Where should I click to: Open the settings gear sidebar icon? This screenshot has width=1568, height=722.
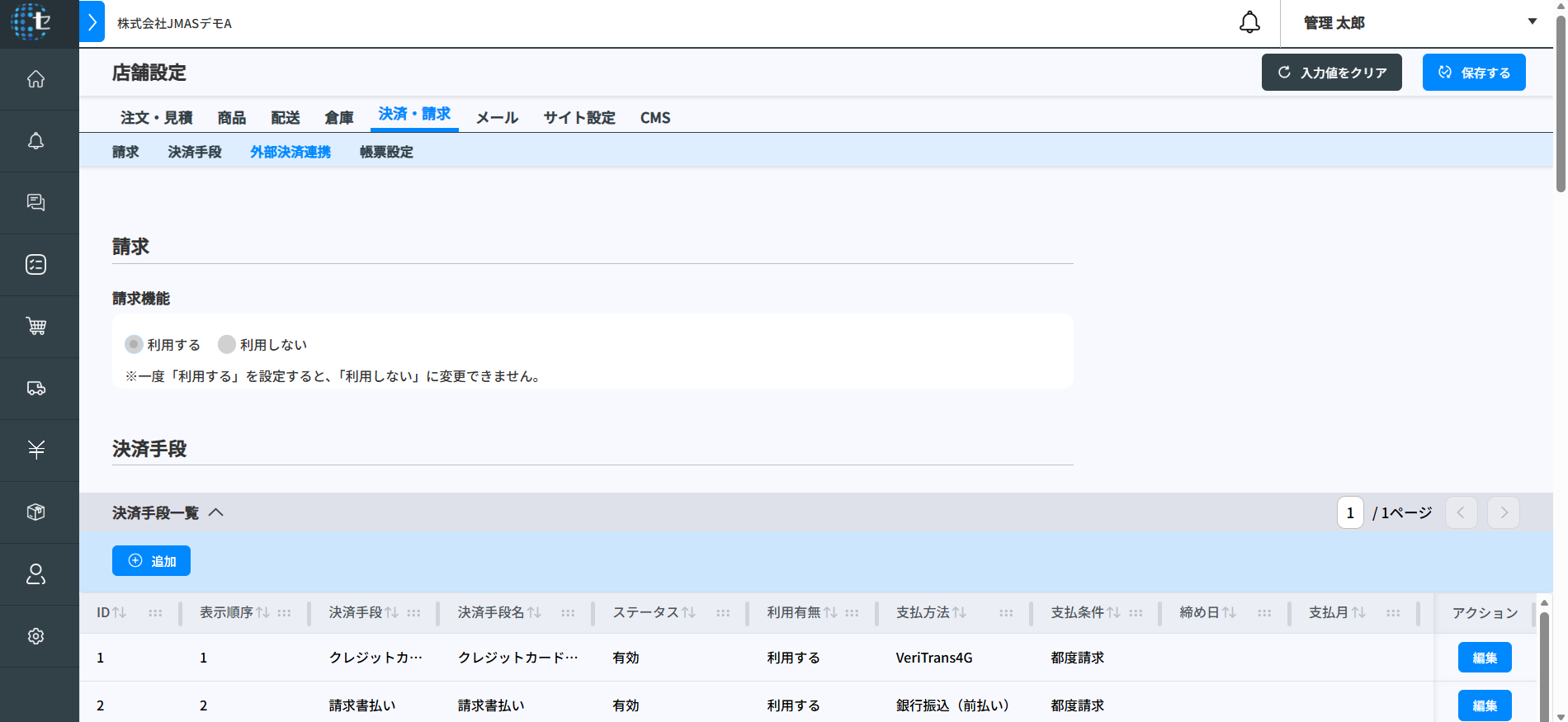pos(35,636)
